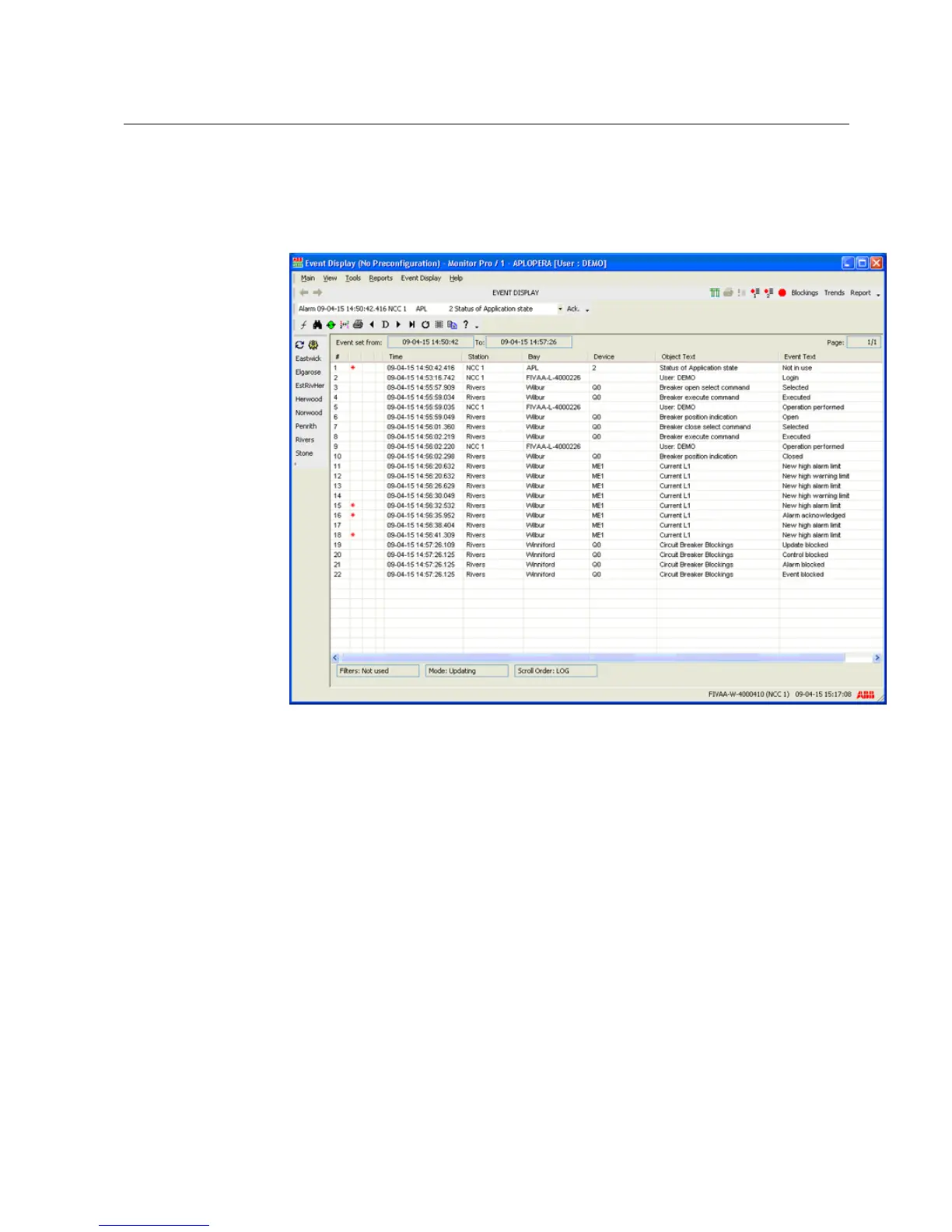Click the red alarm list 2 icon
Screen dimensions: 952x1232
[x=768, y=293]
